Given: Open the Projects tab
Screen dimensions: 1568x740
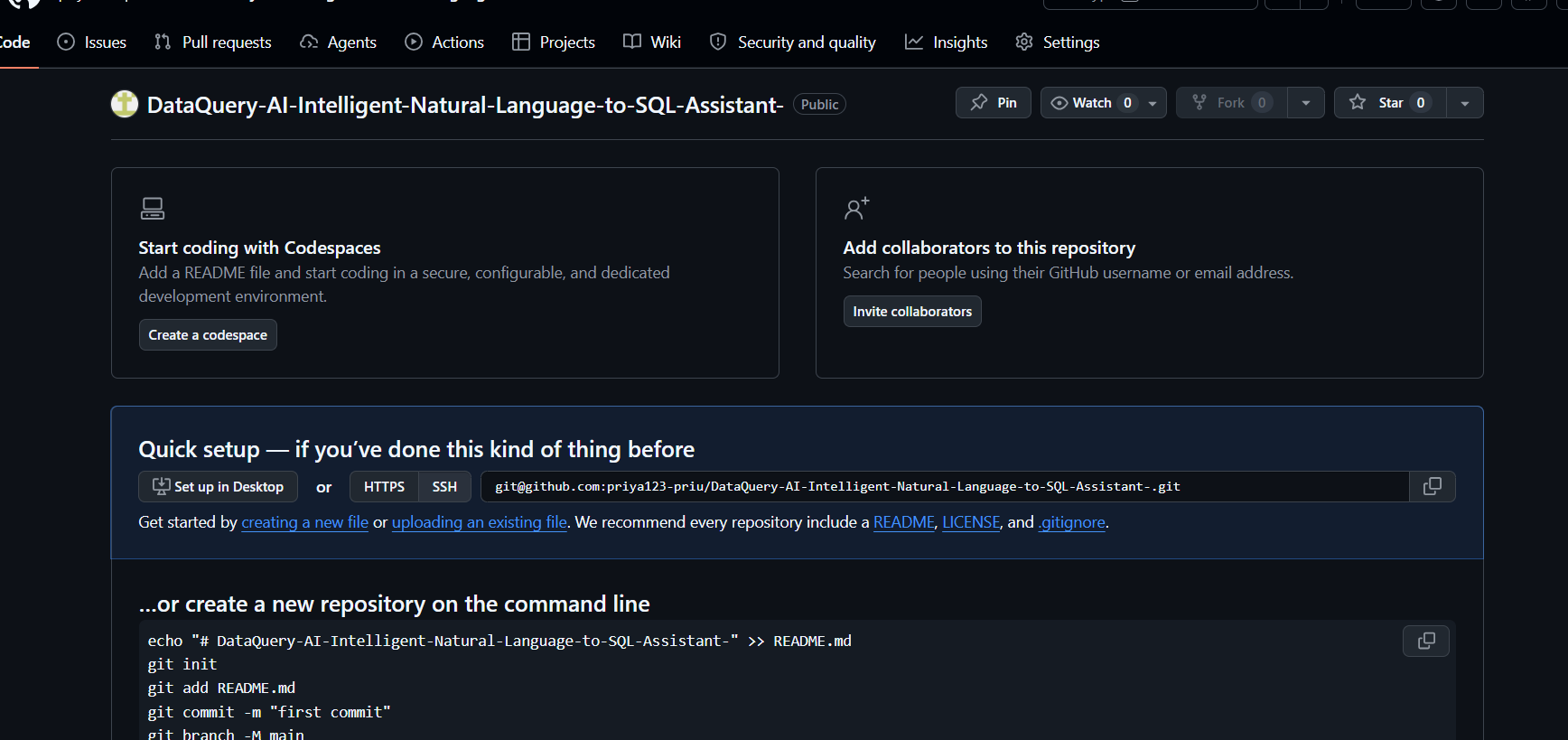Looking at the screenshot, I should (554, 42).
